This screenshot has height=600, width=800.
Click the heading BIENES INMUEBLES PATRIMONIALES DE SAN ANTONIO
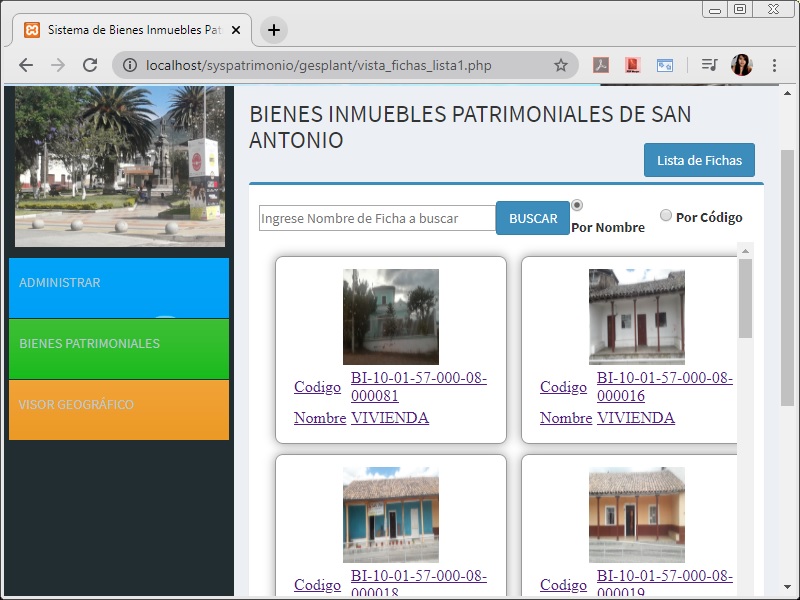pyautogui.click(x=470, y=127)
